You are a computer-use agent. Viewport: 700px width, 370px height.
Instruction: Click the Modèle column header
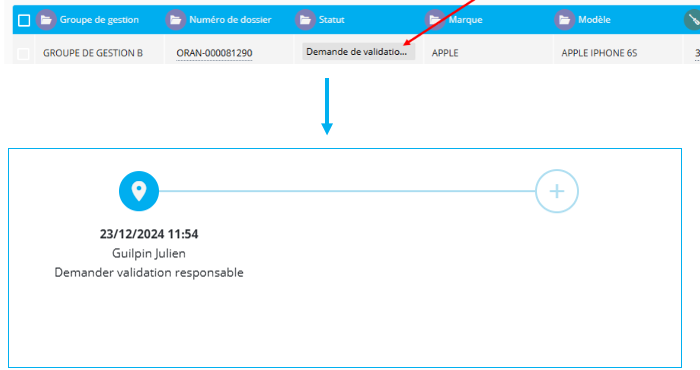point(594,20)
